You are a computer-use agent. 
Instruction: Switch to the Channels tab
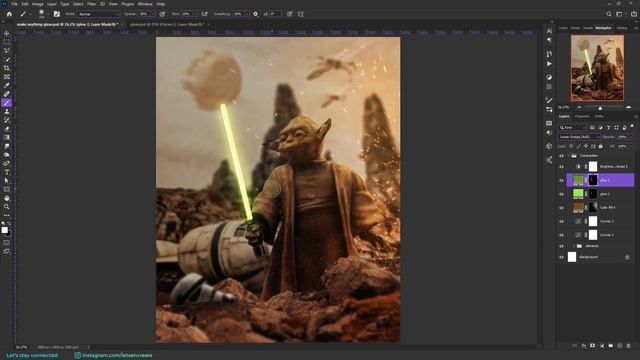(x=582, y=117)
